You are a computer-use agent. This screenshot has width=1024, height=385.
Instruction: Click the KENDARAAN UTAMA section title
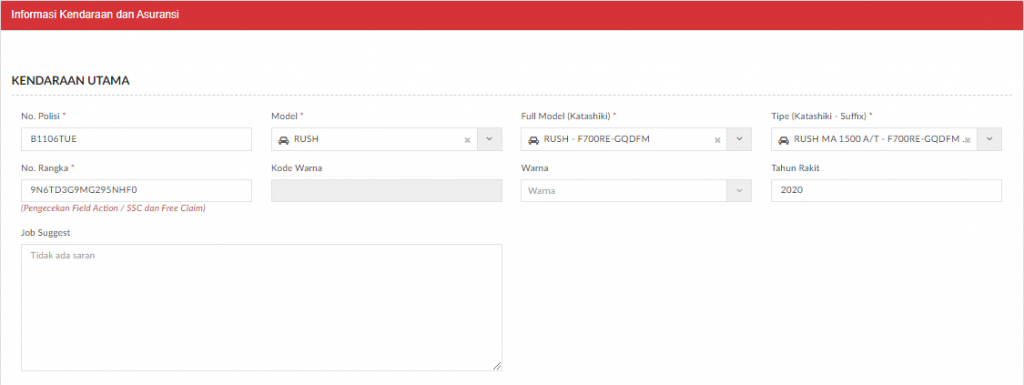pyautogui.click(x=71, y=81)
